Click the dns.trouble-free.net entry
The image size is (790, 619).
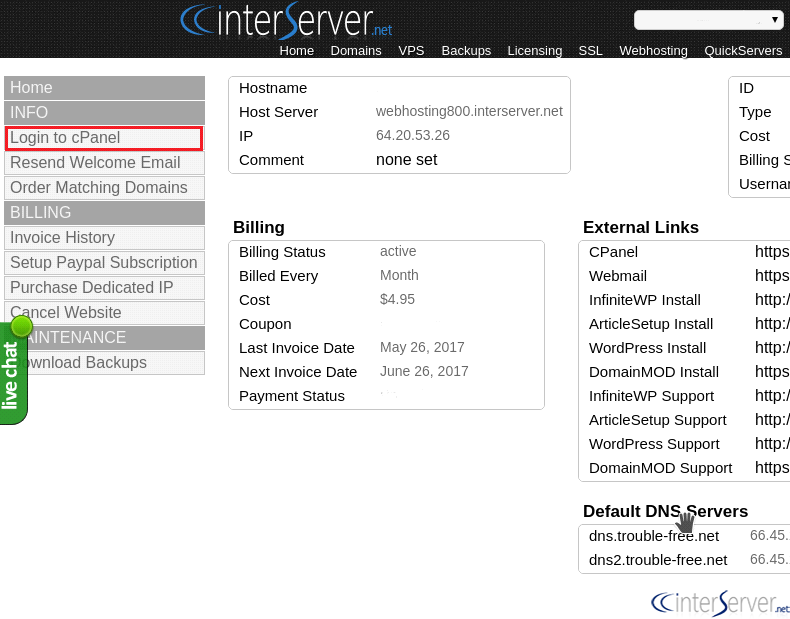[x=654, y=536]
